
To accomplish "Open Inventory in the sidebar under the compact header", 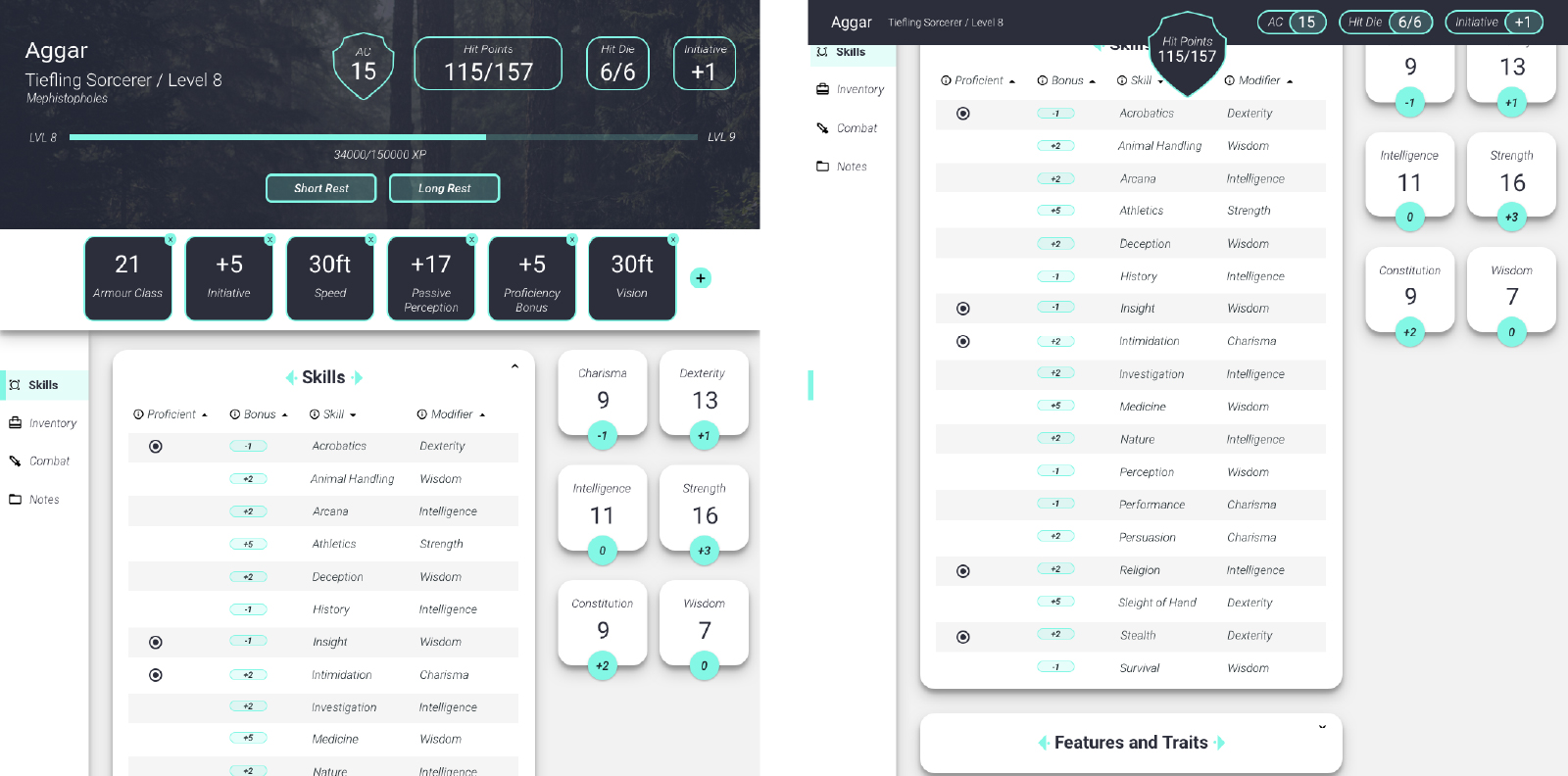I will click(x=851, y=89).
